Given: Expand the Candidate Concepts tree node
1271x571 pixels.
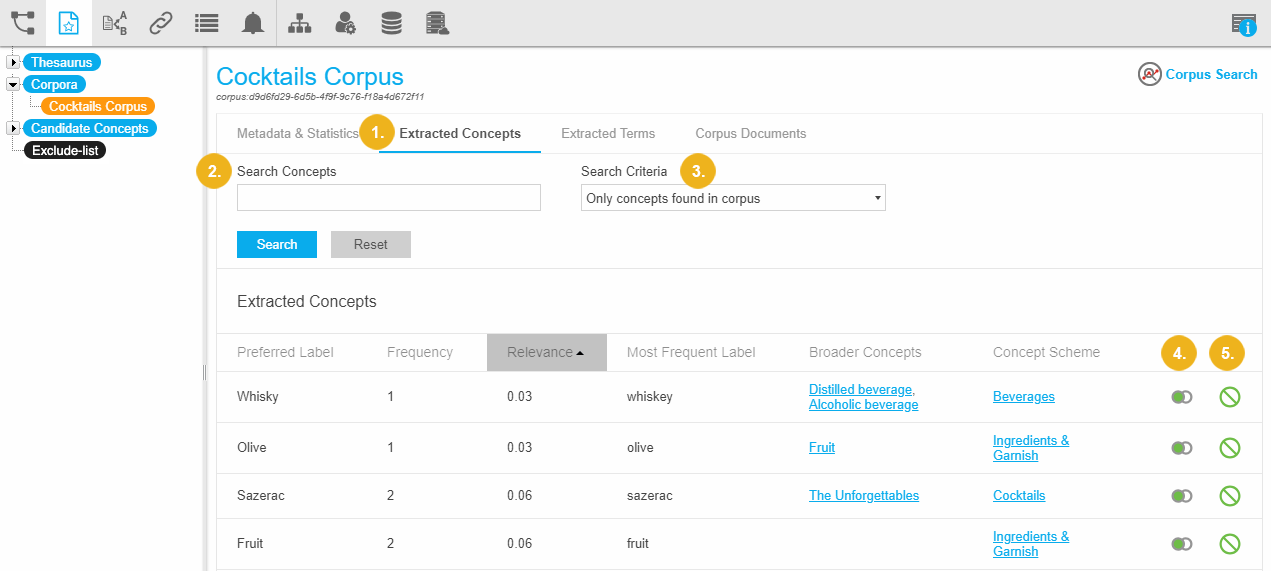Looking at the screenshot, I should pos(13,128).
